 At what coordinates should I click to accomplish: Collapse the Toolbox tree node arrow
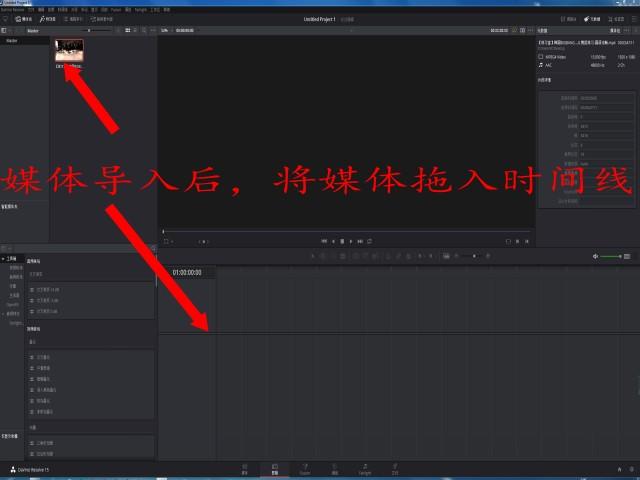tap(3, 259)
